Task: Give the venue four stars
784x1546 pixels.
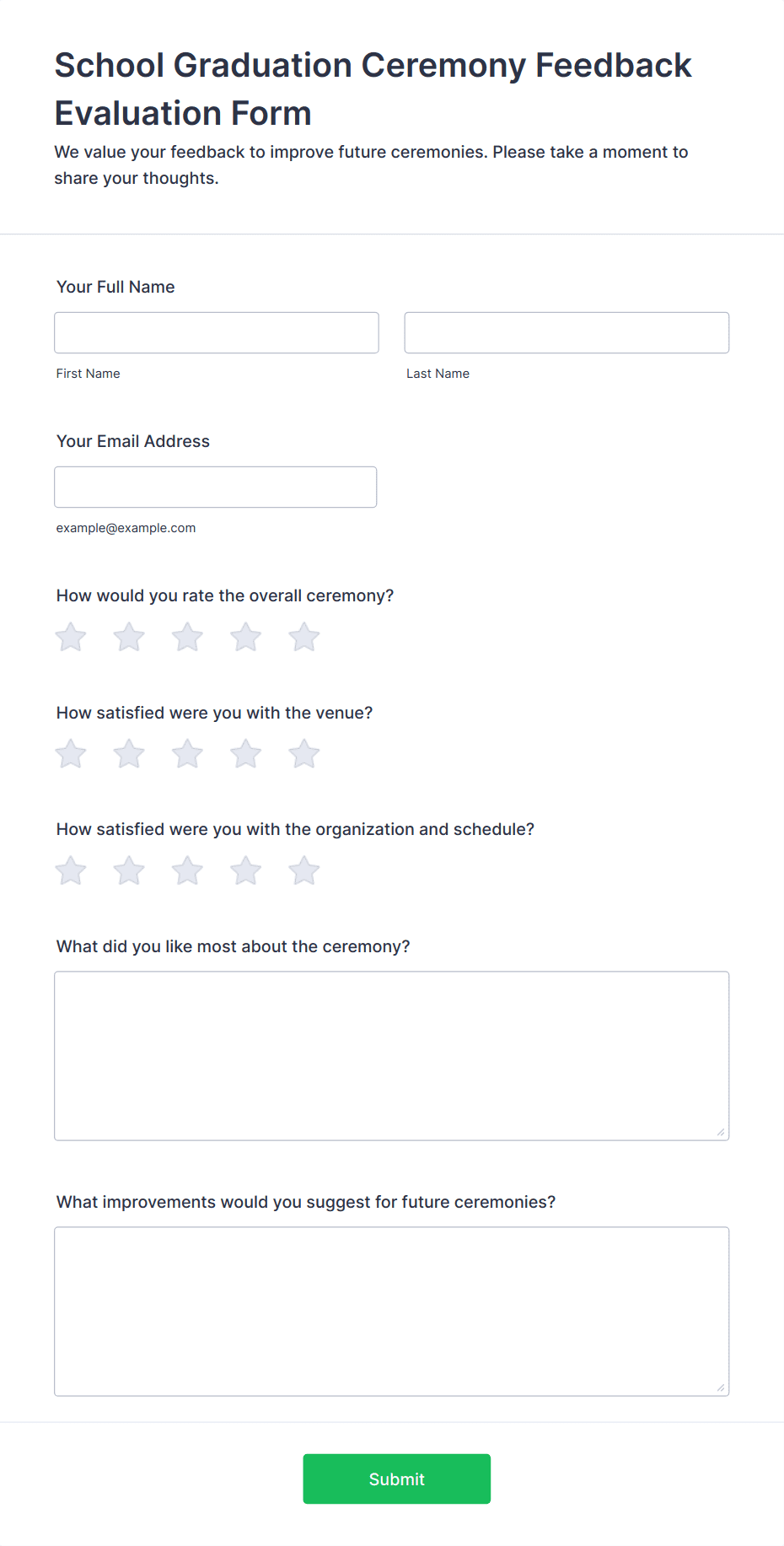Action: pos(246,754)
